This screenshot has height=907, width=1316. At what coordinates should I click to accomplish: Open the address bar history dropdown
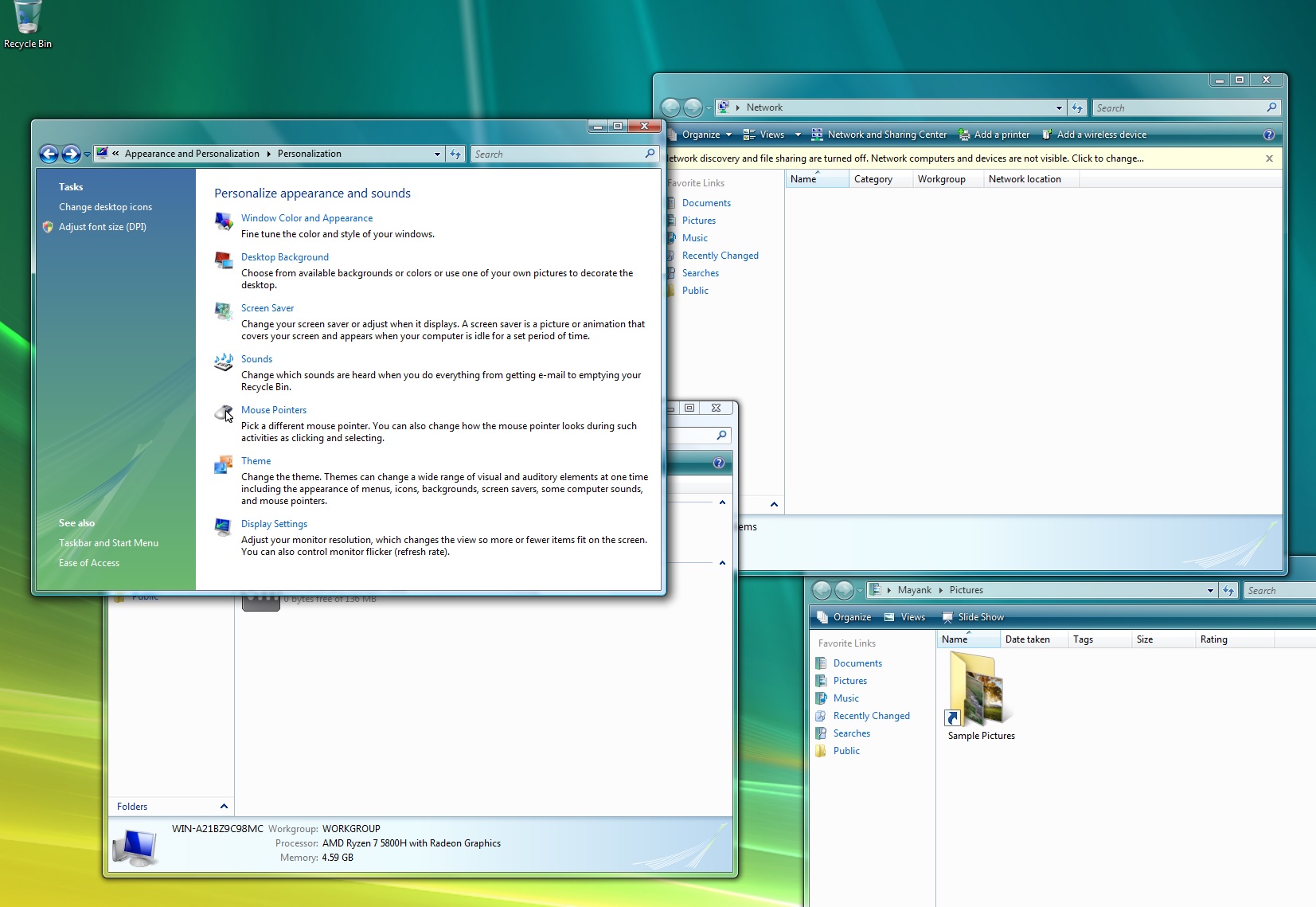(x=436, y=154)
